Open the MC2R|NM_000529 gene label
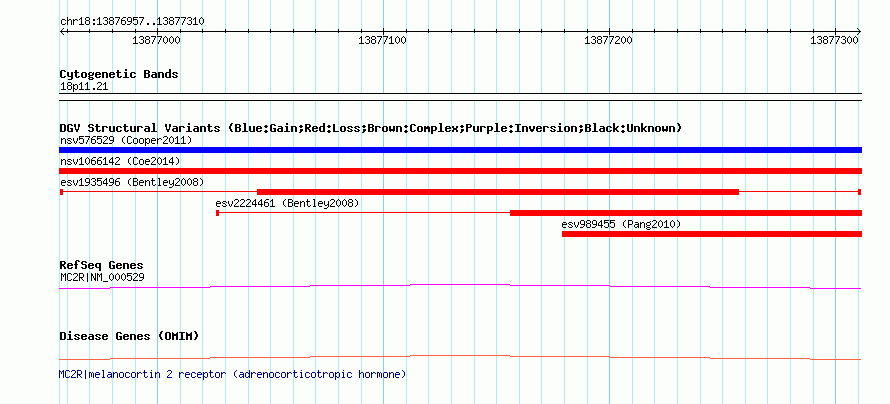 coord(102,277)
